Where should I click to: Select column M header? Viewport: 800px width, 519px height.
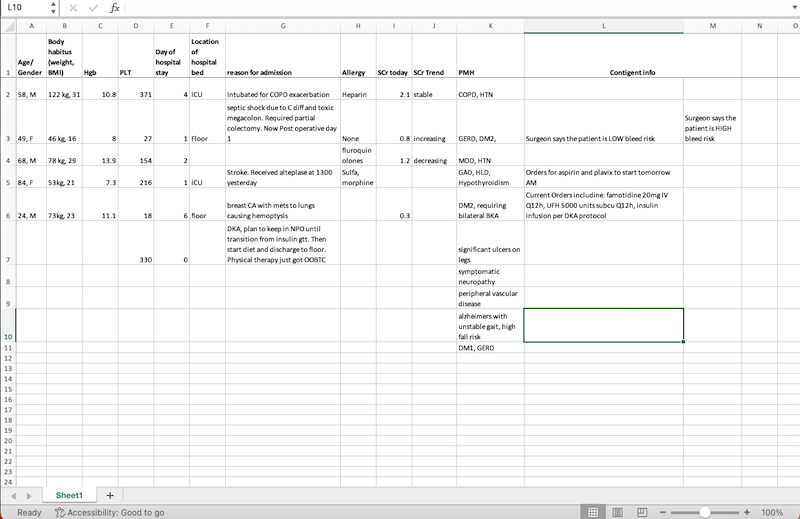click(712, 26)
